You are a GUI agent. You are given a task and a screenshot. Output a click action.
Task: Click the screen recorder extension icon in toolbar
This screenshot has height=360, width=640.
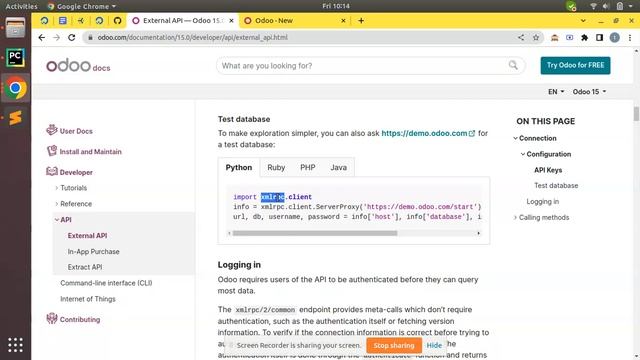point(569,38)
